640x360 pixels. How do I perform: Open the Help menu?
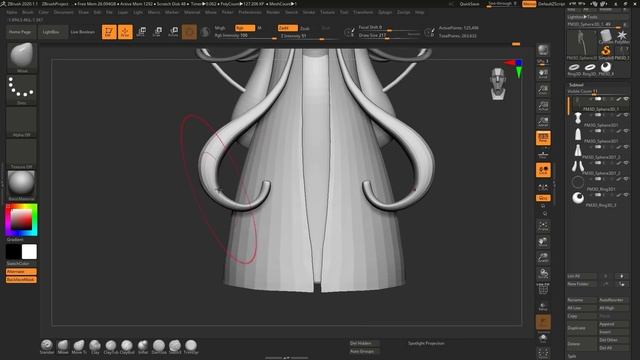(419, 12)
